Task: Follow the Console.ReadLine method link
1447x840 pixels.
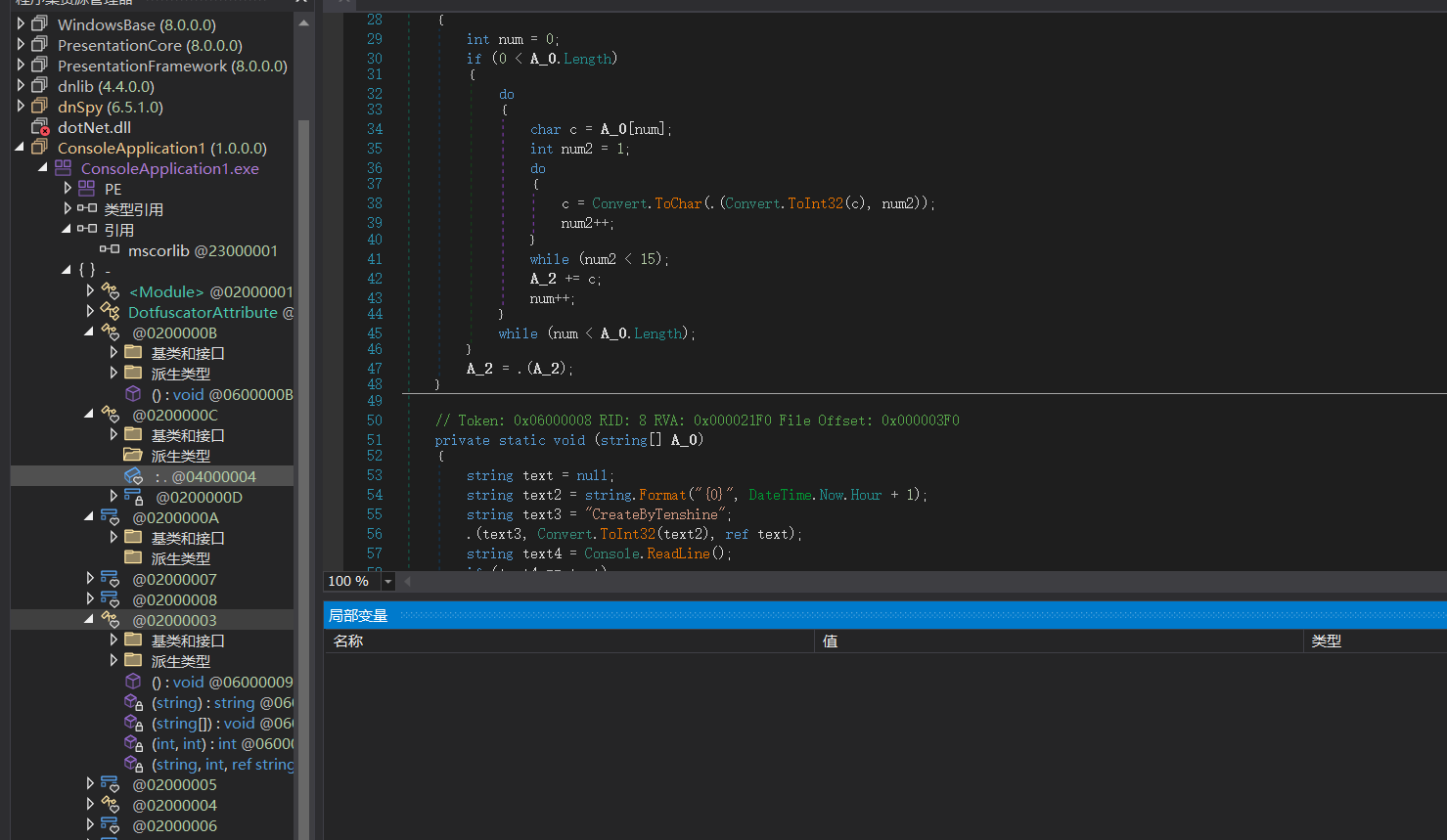Action: [677, 553]
